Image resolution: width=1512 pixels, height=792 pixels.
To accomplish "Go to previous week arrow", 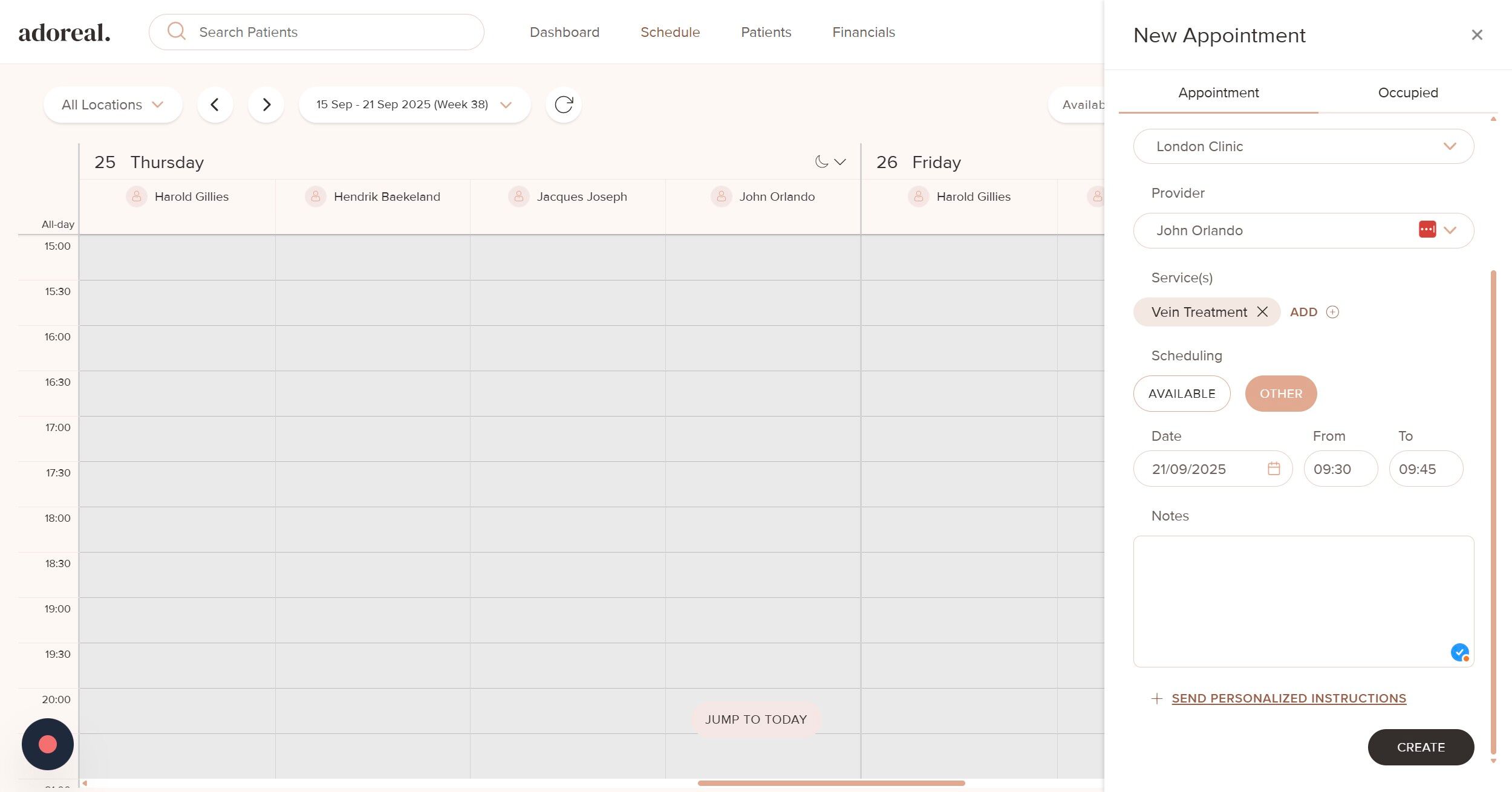I will coord(215,105).
